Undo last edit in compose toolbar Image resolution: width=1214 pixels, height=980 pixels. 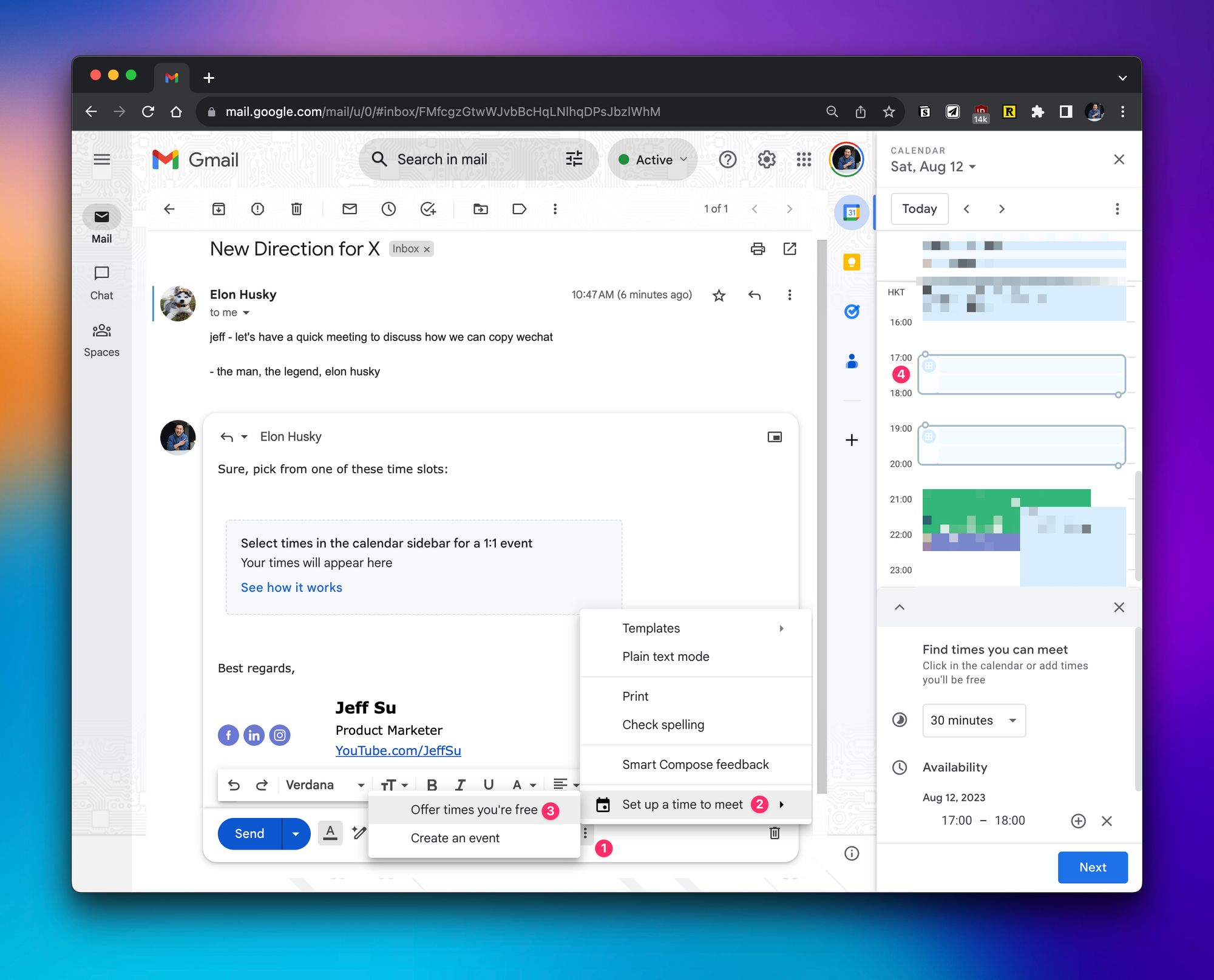tap(234, 785)
